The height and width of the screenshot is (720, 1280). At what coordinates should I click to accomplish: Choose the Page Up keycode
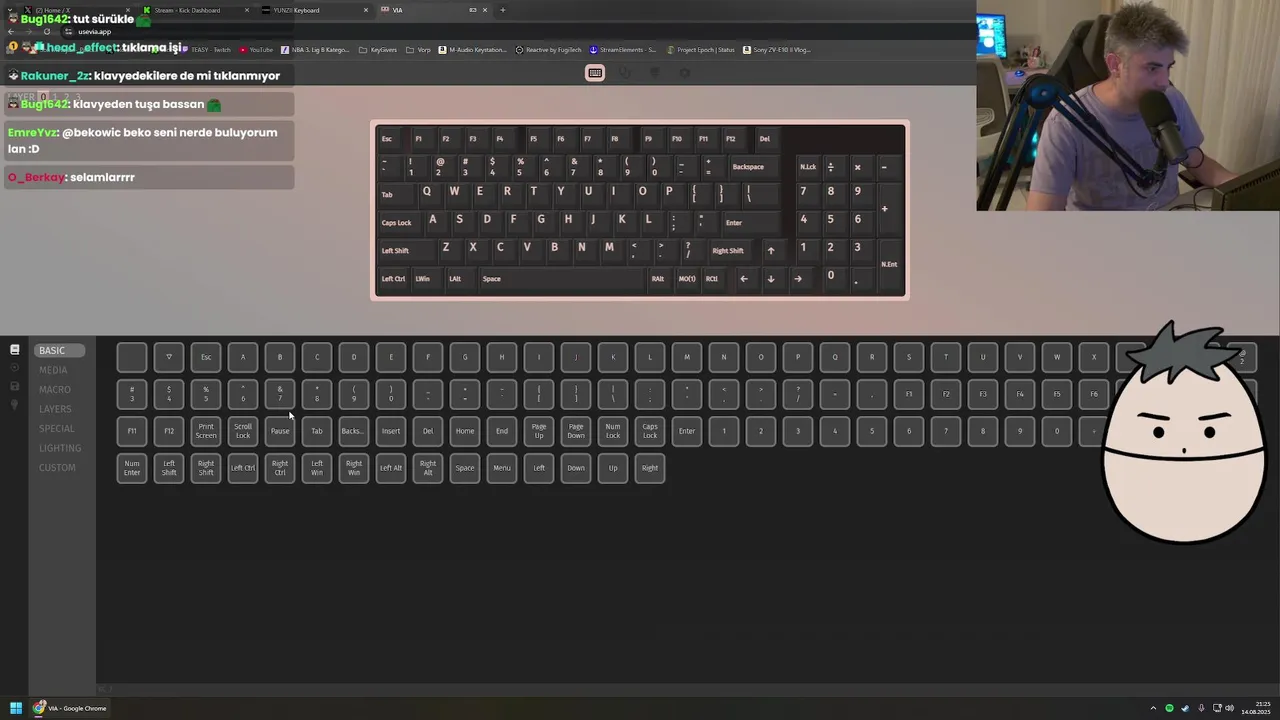pos(539,431)
